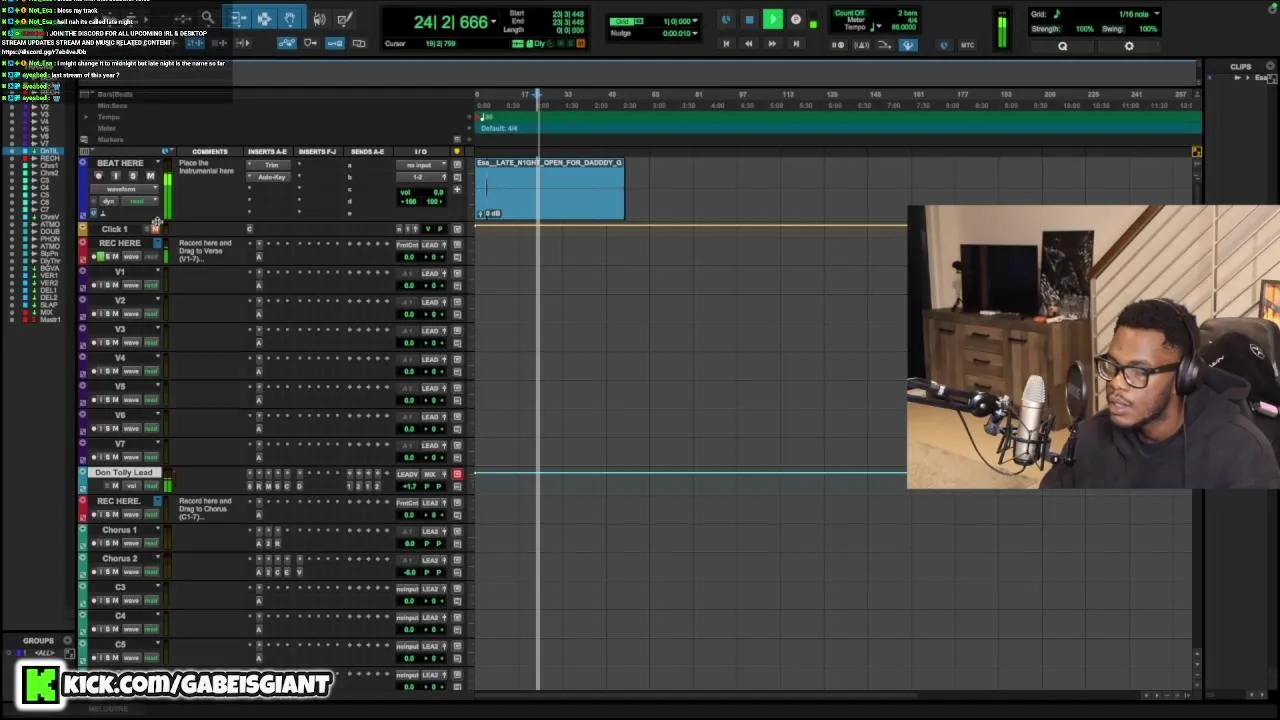This screenshot has width=1280, height=720.
Task: Mute the V1 track
Action: (115, 285)
